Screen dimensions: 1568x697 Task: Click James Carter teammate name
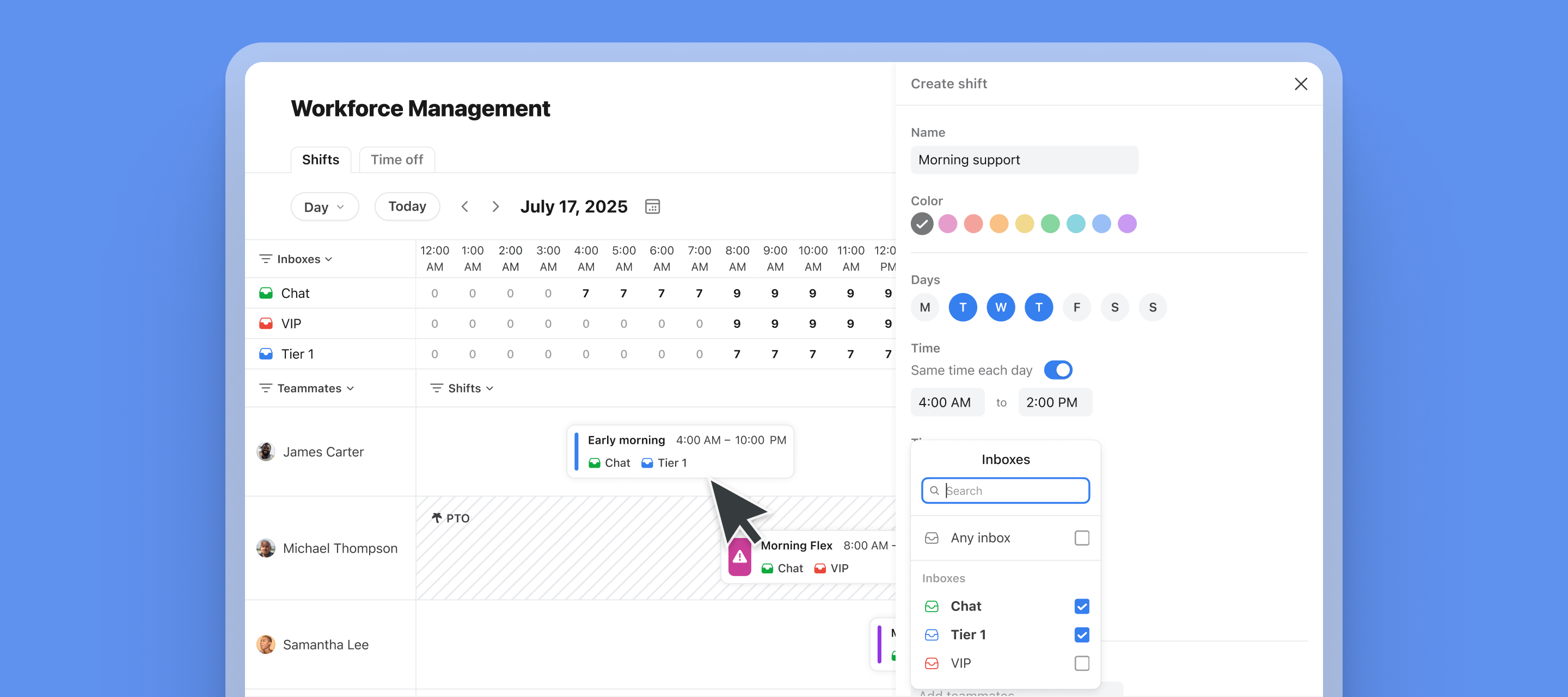click(323, 451)
